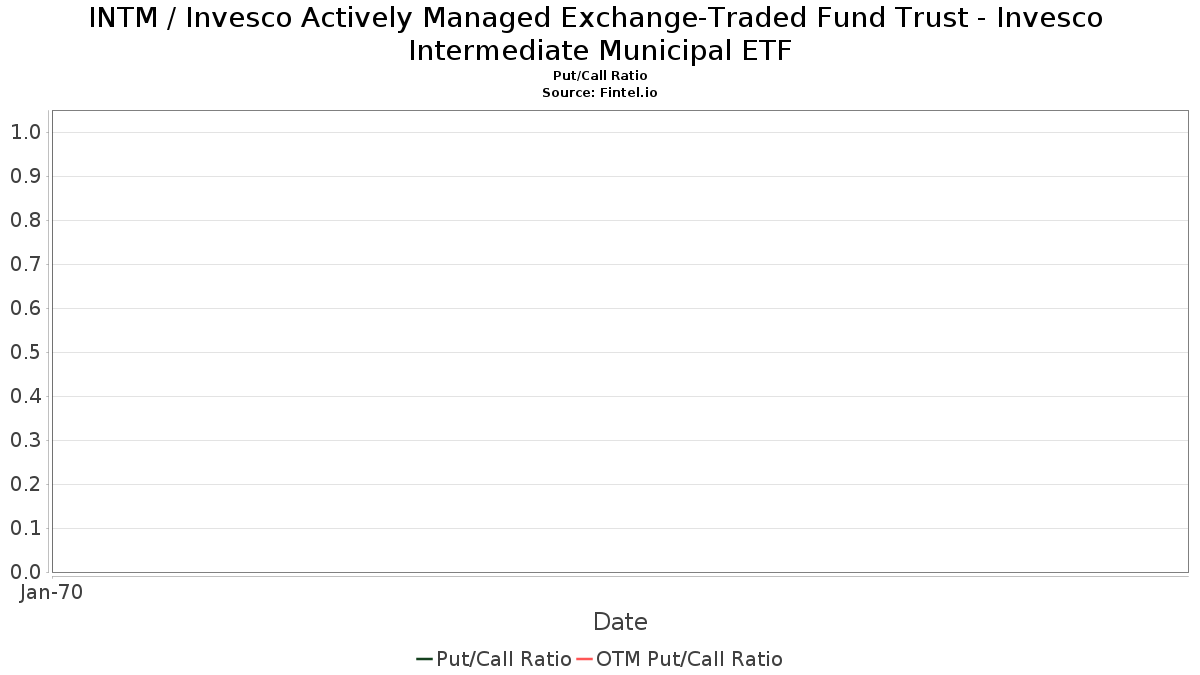
Task: Click the 0.1 y-axis tick label
Action: click(25, 528)
